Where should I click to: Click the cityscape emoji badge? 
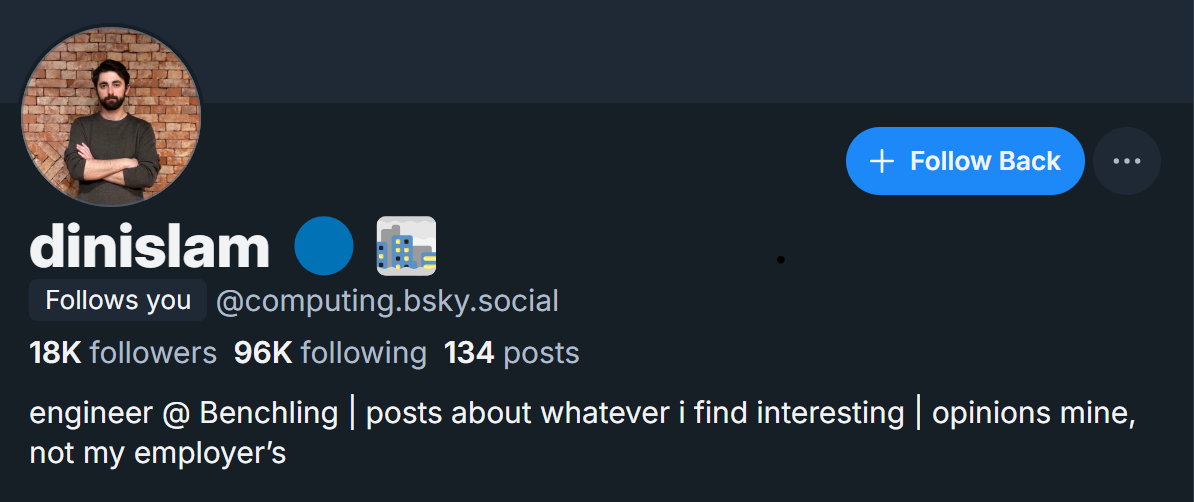406,246
